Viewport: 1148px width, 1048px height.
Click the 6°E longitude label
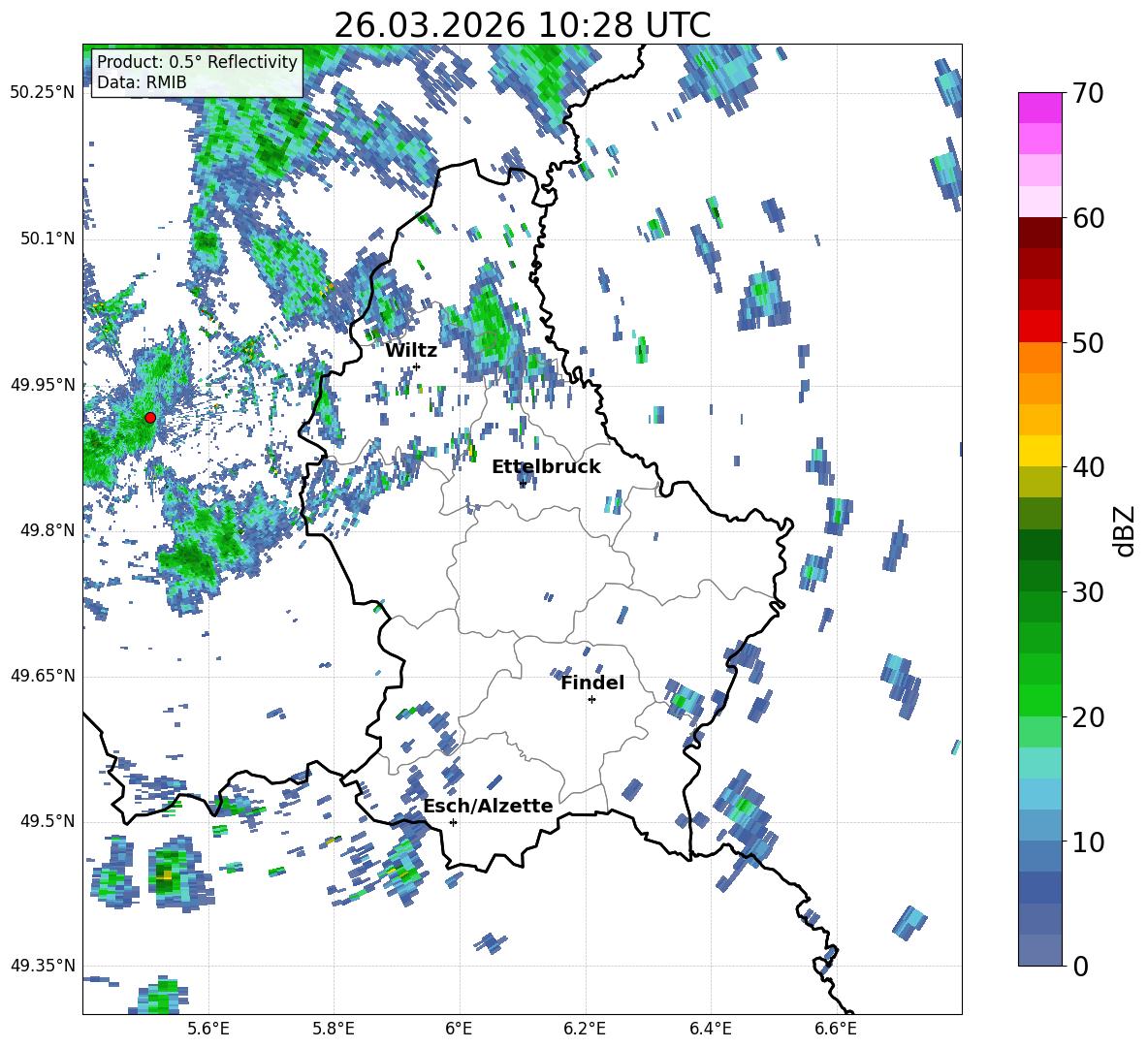459,1029
